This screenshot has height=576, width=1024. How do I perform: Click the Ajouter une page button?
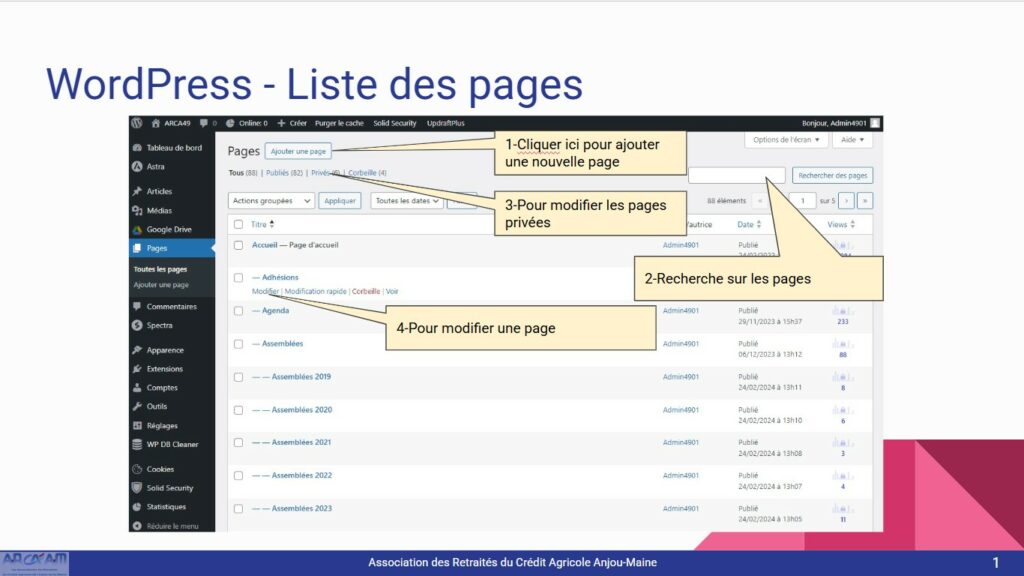(x=299, y=151)
